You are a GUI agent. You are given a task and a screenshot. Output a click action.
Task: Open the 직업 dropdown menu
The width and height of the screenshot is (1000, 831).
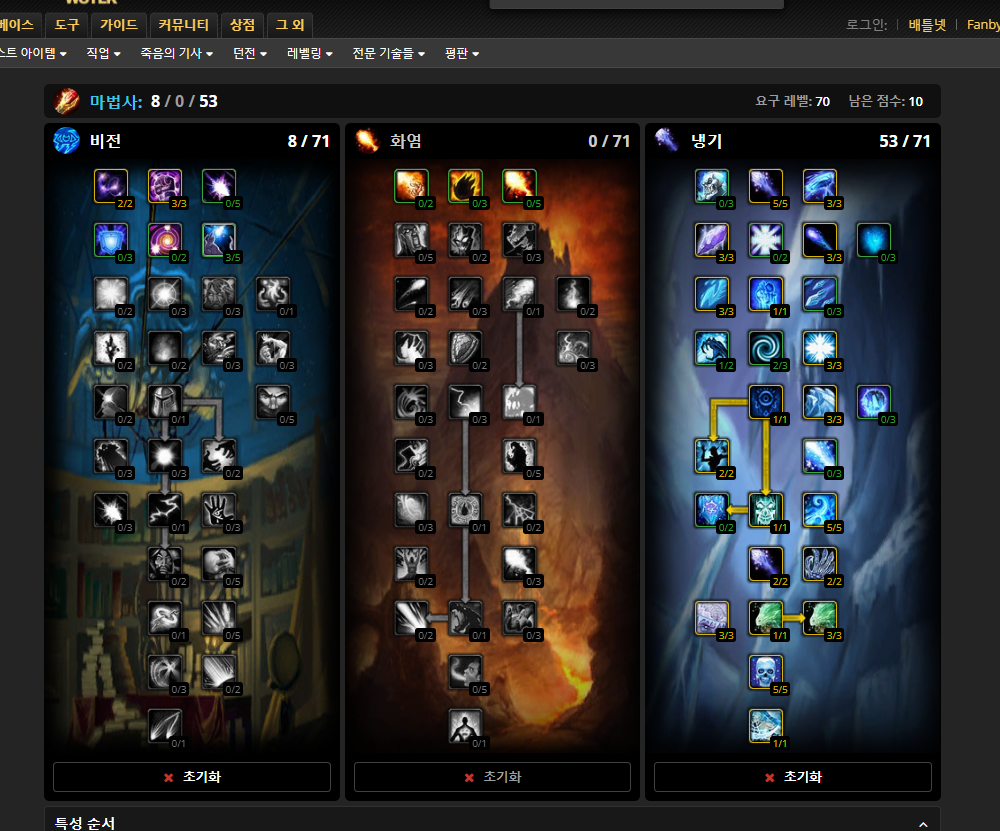coord(103,53)
